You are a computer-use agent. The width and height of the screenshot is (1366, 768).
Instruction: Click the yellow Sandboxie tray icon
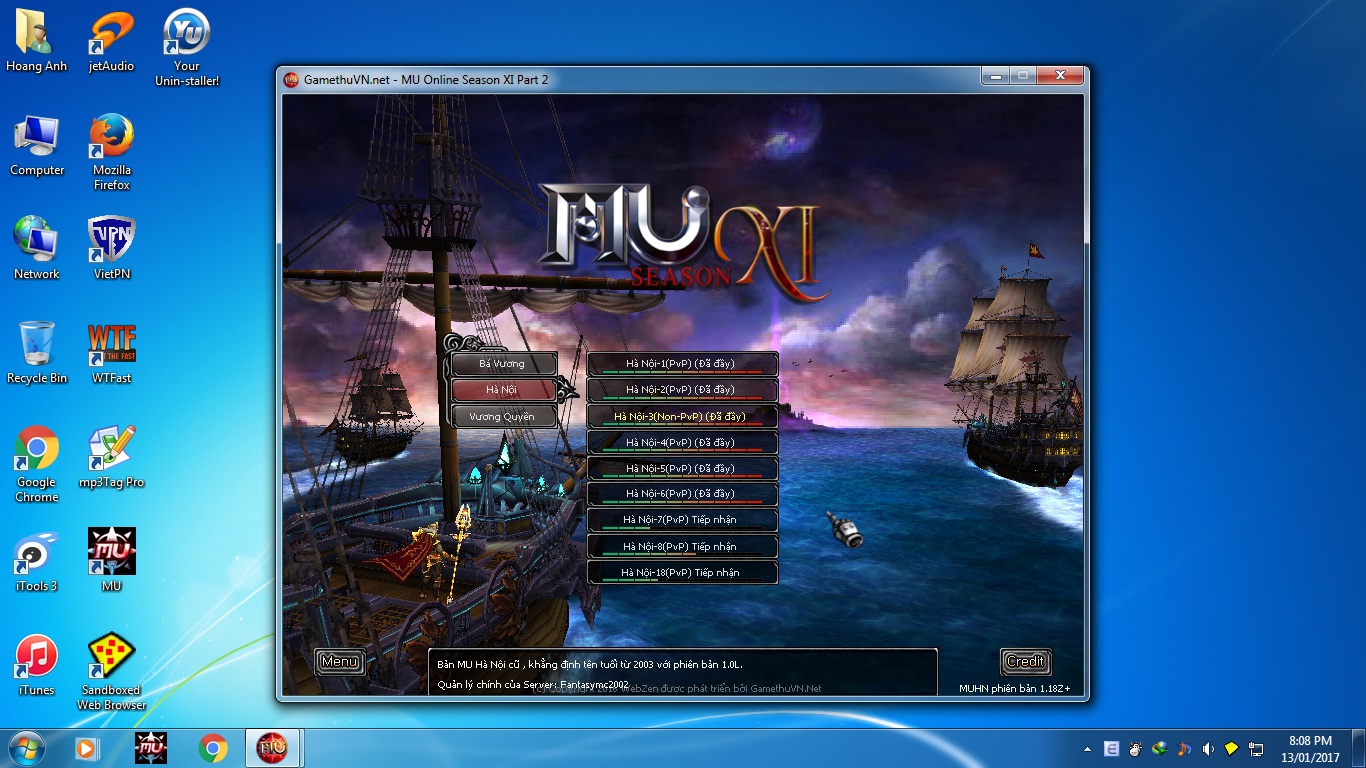click(x=1231, y=748)
